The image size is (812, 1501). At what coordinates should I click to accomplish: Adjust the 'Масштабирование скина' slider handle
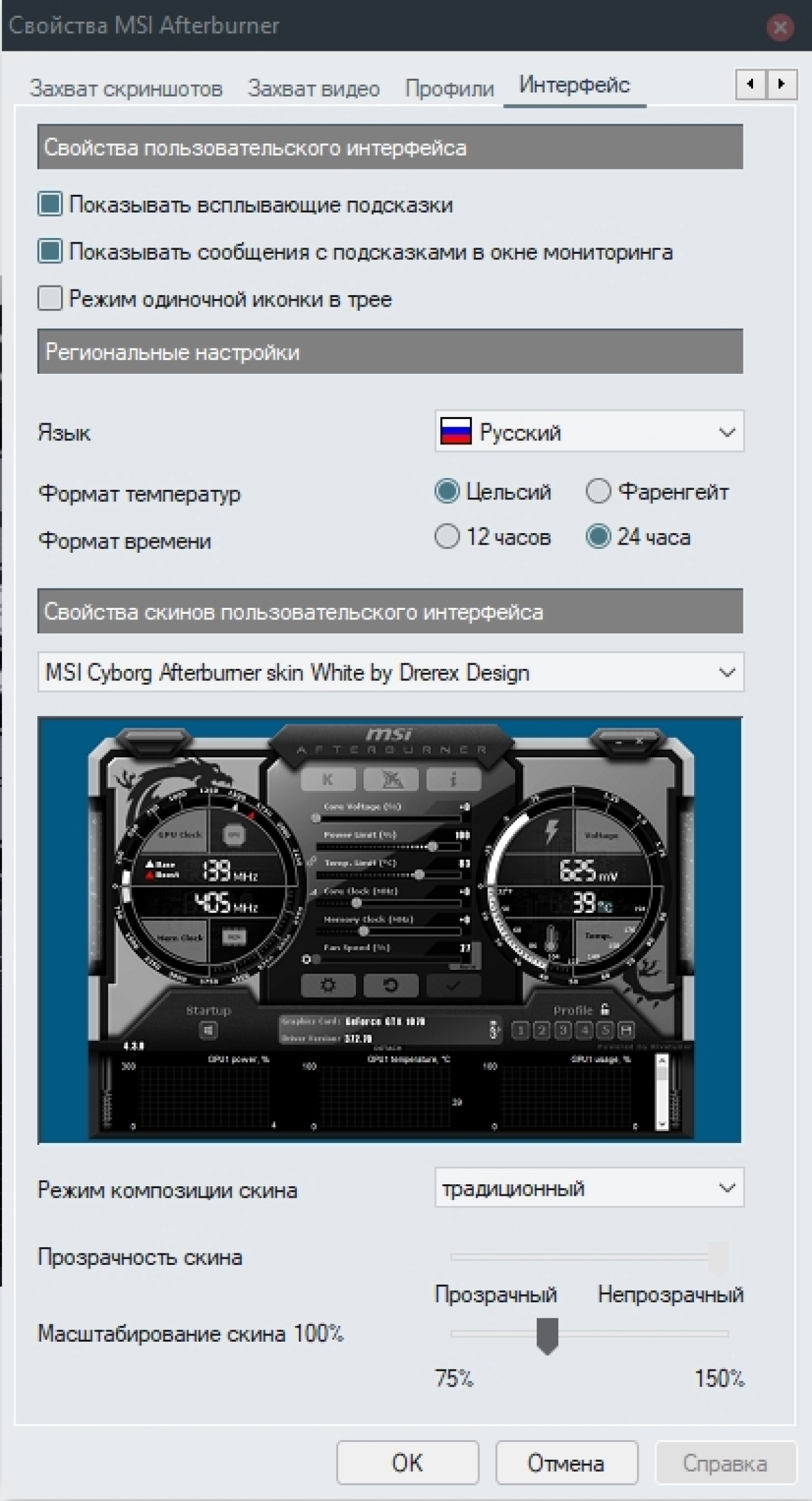pyautogui.click(x=547, y=1335)
